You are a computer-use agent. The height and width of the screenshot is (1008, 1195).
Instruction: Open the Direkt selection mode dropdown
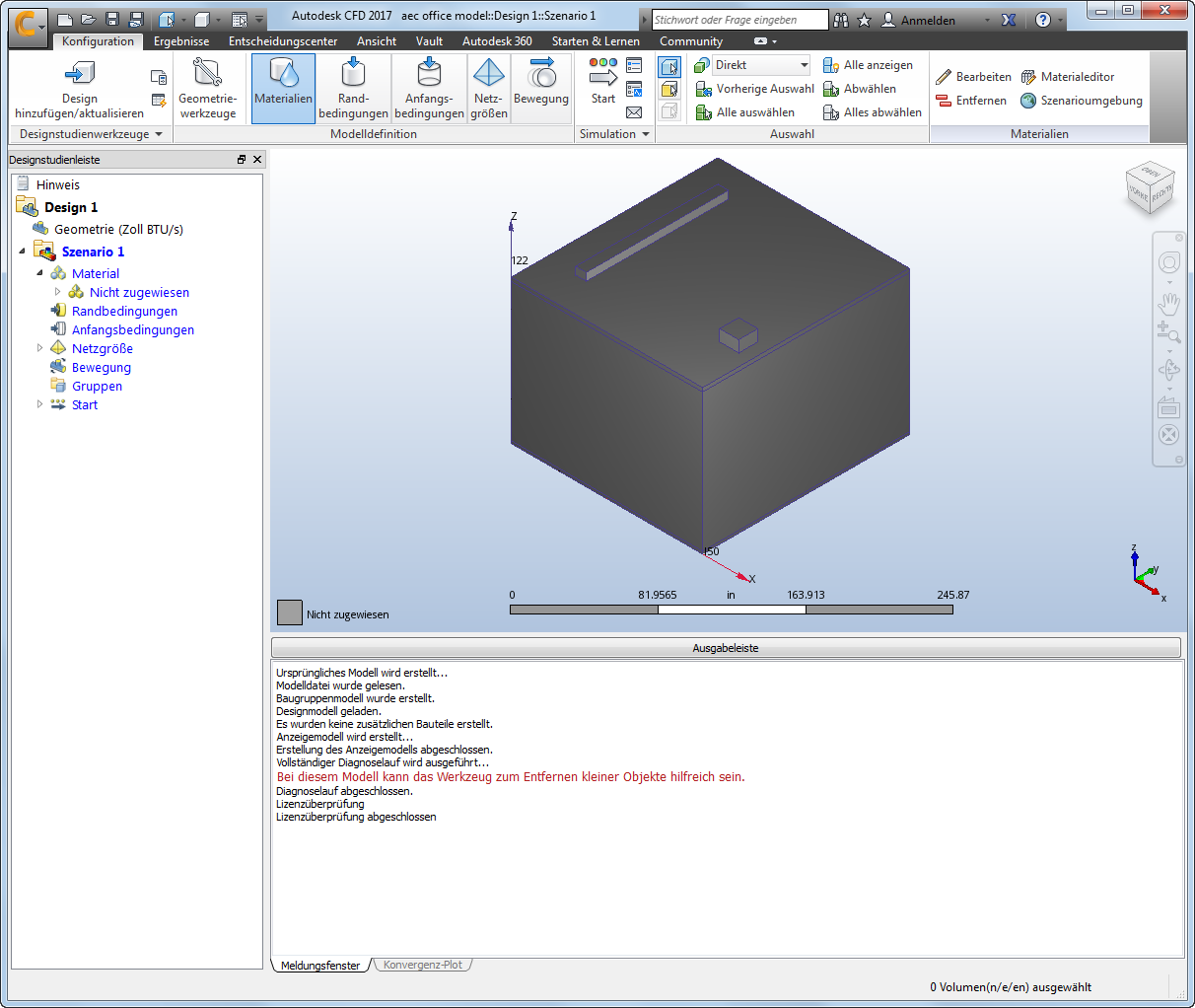[x=761, y=65]
